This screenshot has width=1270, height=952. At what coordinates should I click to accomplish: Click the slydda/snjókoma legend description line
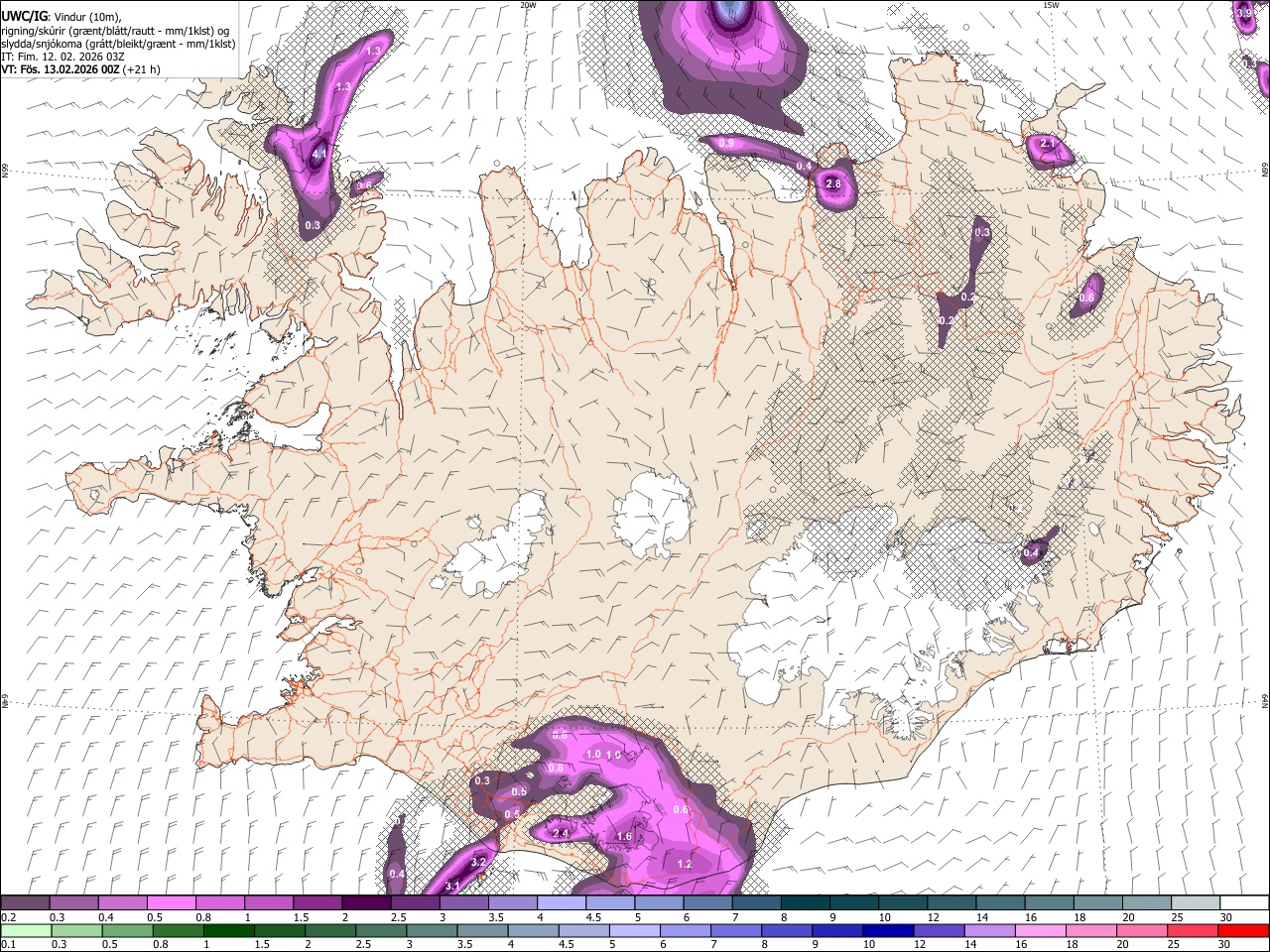(118, 44)
